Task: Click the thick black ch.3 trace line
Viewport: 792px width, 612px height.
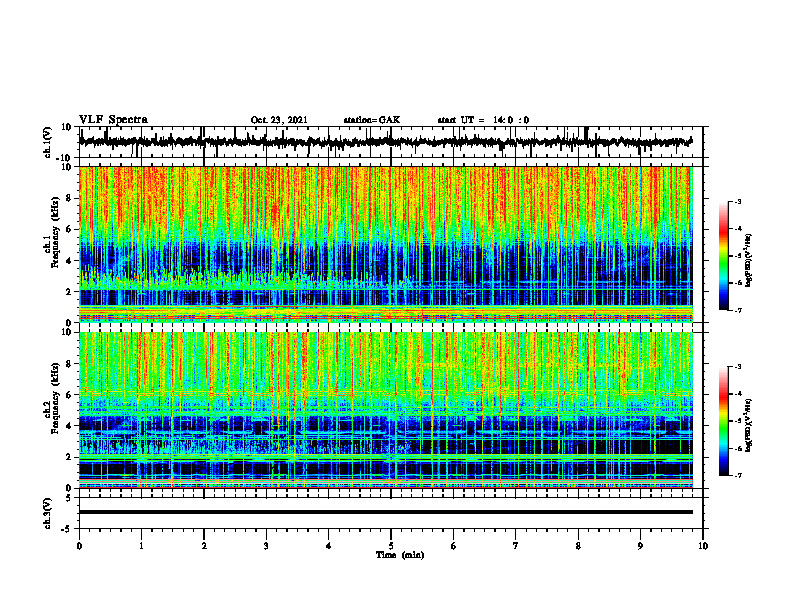Action: 385,512
